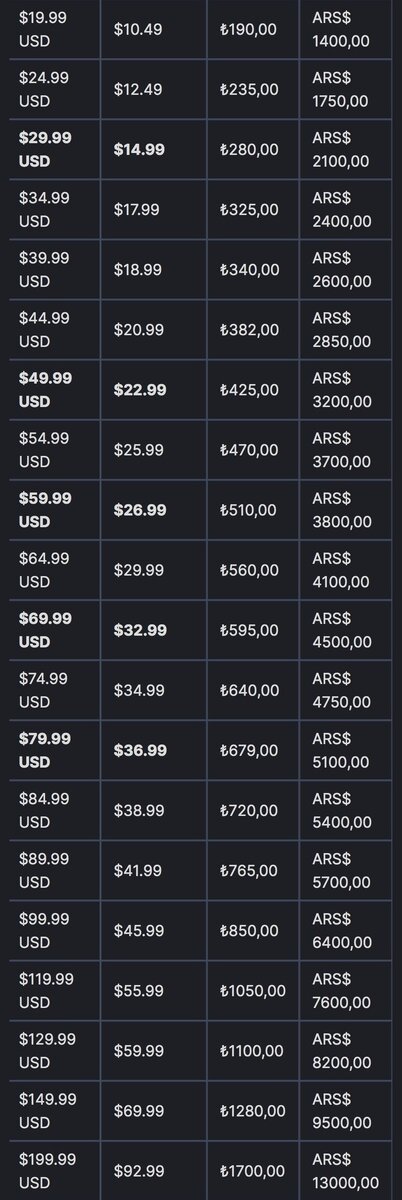
Task: Click the bold $22.99 price cell
Action: pos(153,389)
